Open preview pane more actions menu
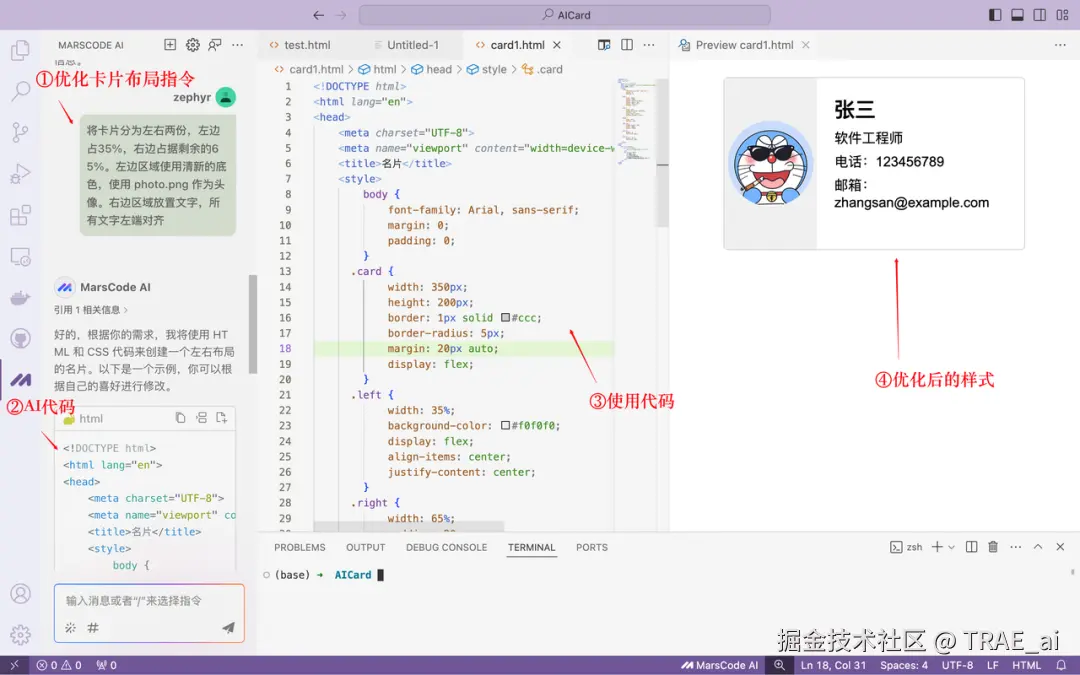Image resolution: width=1080 pixels, height=675 pixels. pos(1060,45)
